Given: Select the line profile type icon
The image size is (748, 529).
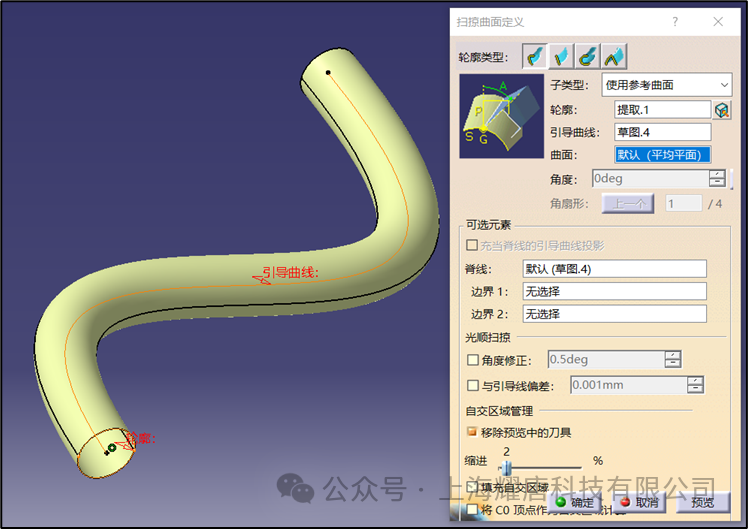Looking at the screenshot, I should [561, 57].
